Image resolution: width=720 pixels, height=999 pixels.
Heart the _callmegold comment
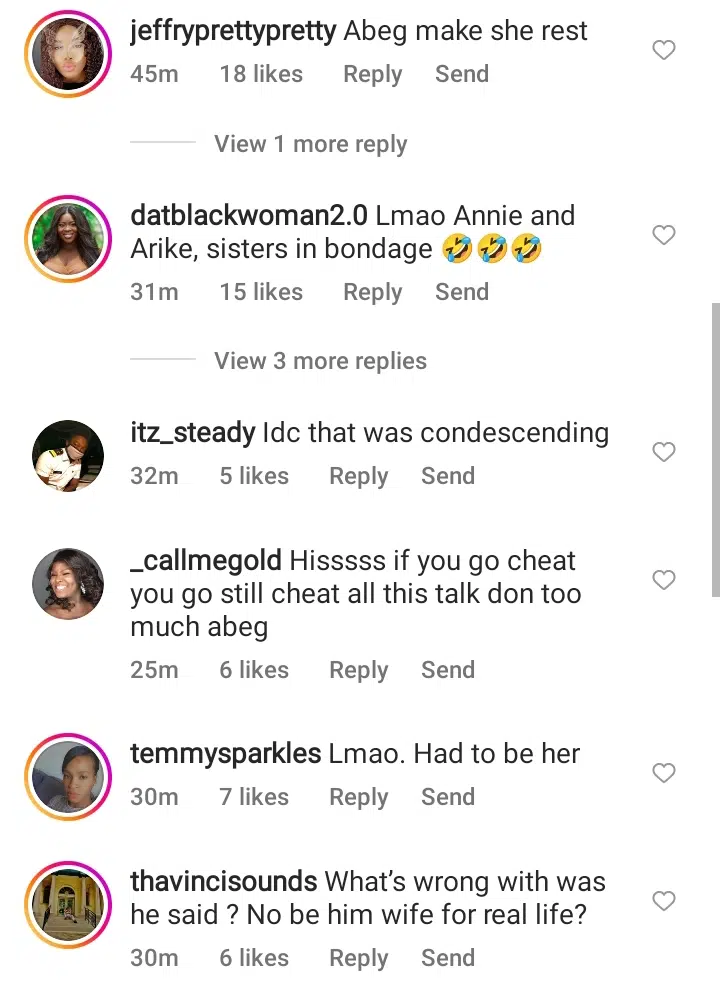(664, 580)
